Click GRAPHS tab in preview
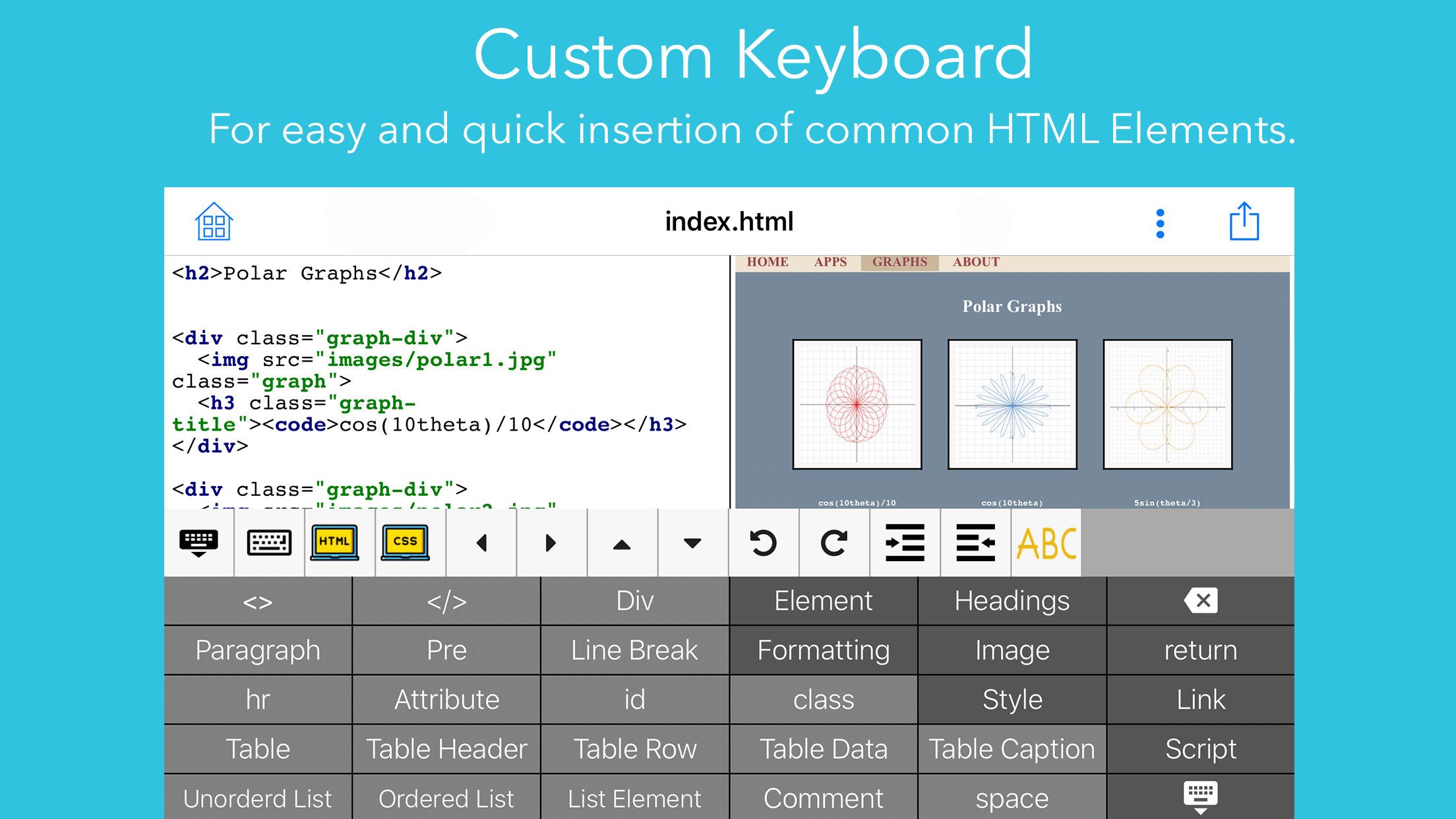 [x=899, y=262]
